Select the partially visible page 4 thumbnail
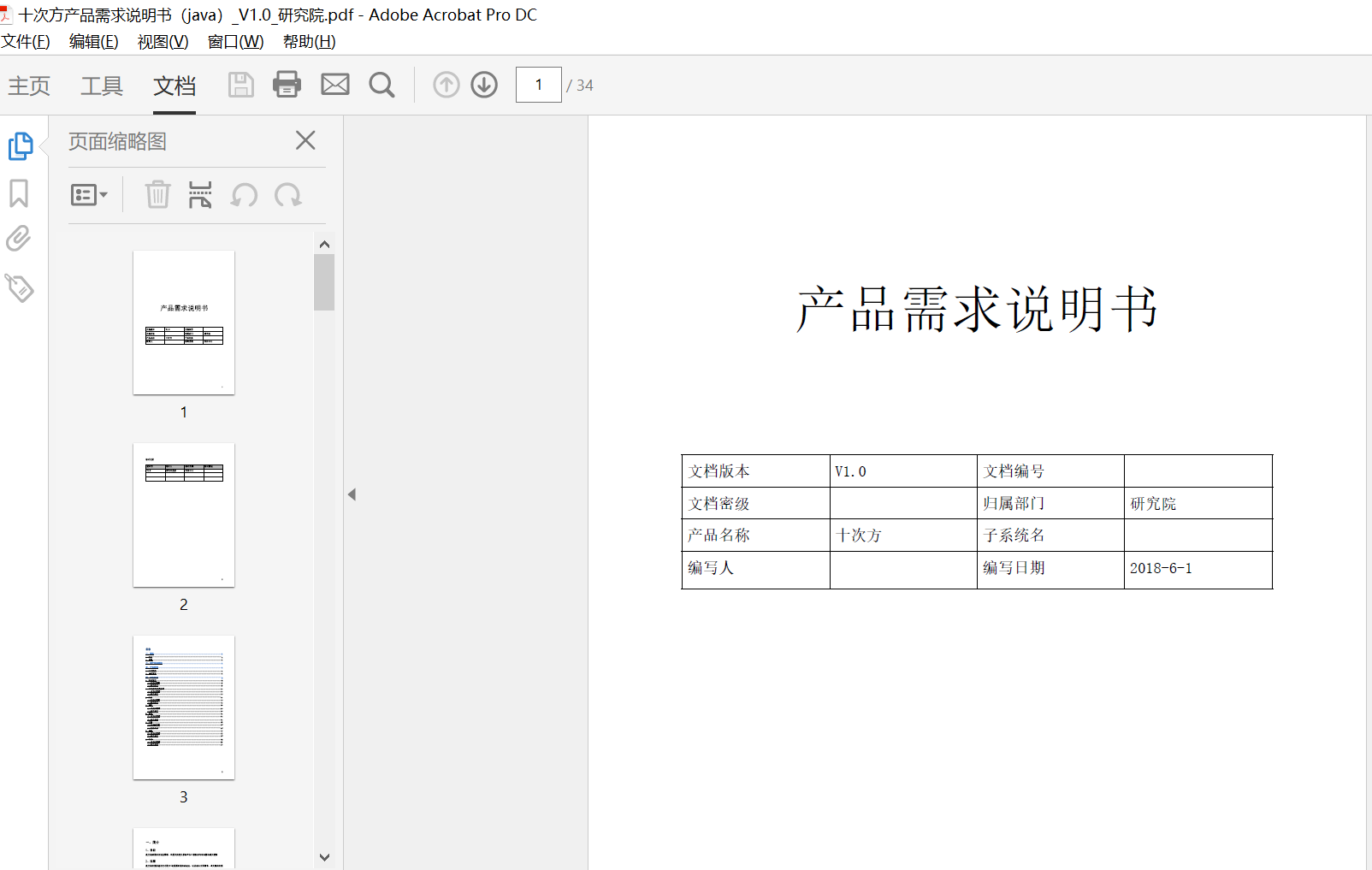The height and width of the screenshot is (870, 1372). pyautogui.click(x=184, y=849)
